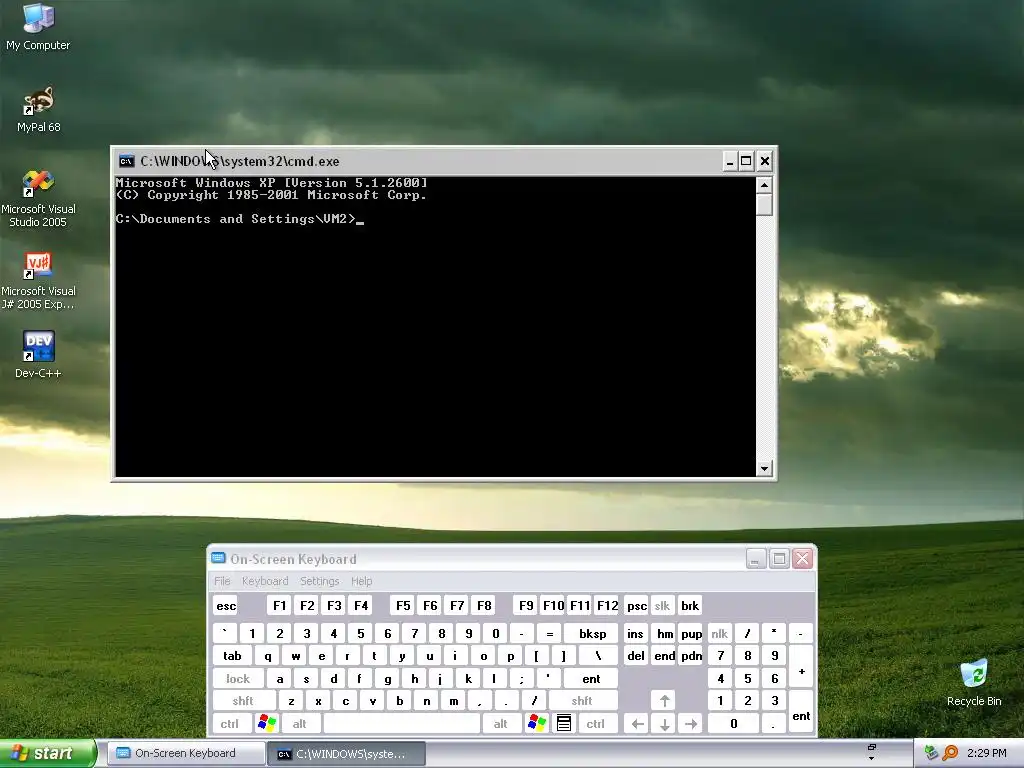Click the cmd.exe title bar system icon
The width and height of the screenshot is (1024, 768).
pos(127,161)
